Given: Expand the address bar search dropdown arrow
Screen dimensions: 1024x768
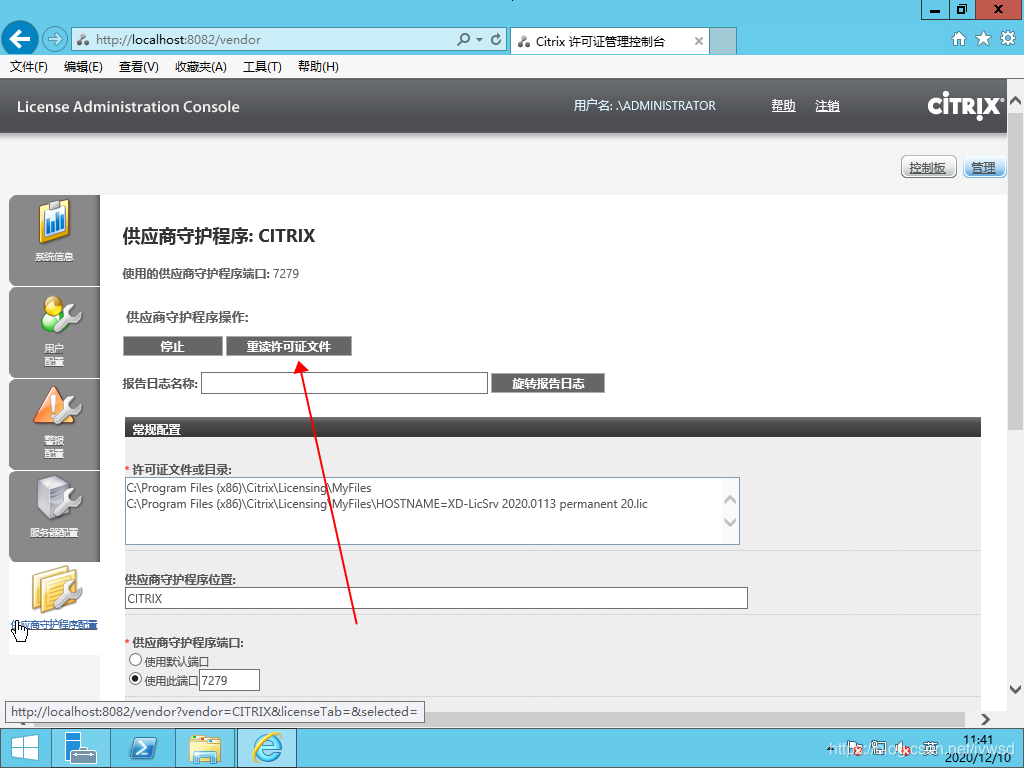Looking at the screenshot, I should (480, 40).
